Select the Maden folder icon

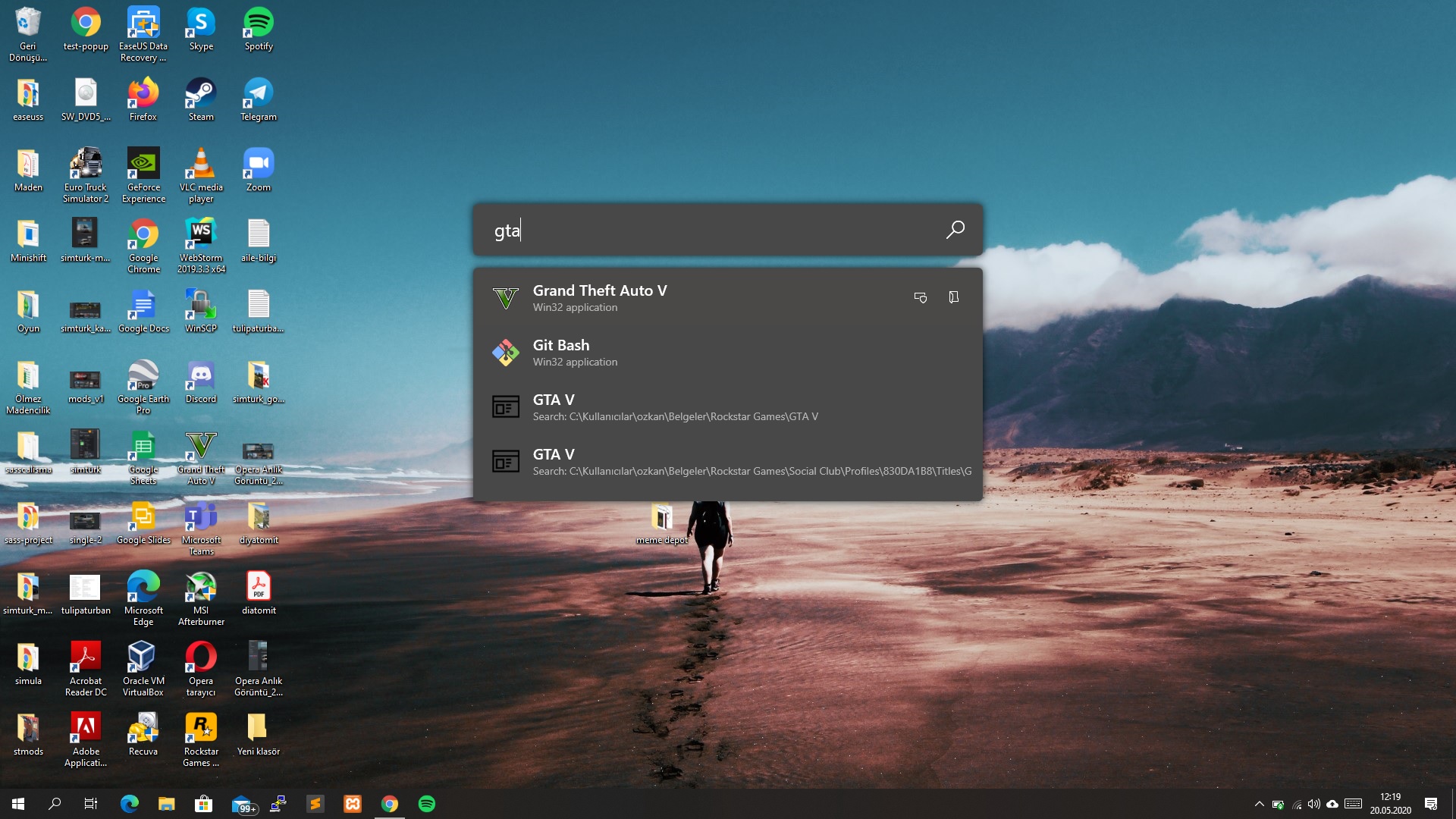(28, 171)
